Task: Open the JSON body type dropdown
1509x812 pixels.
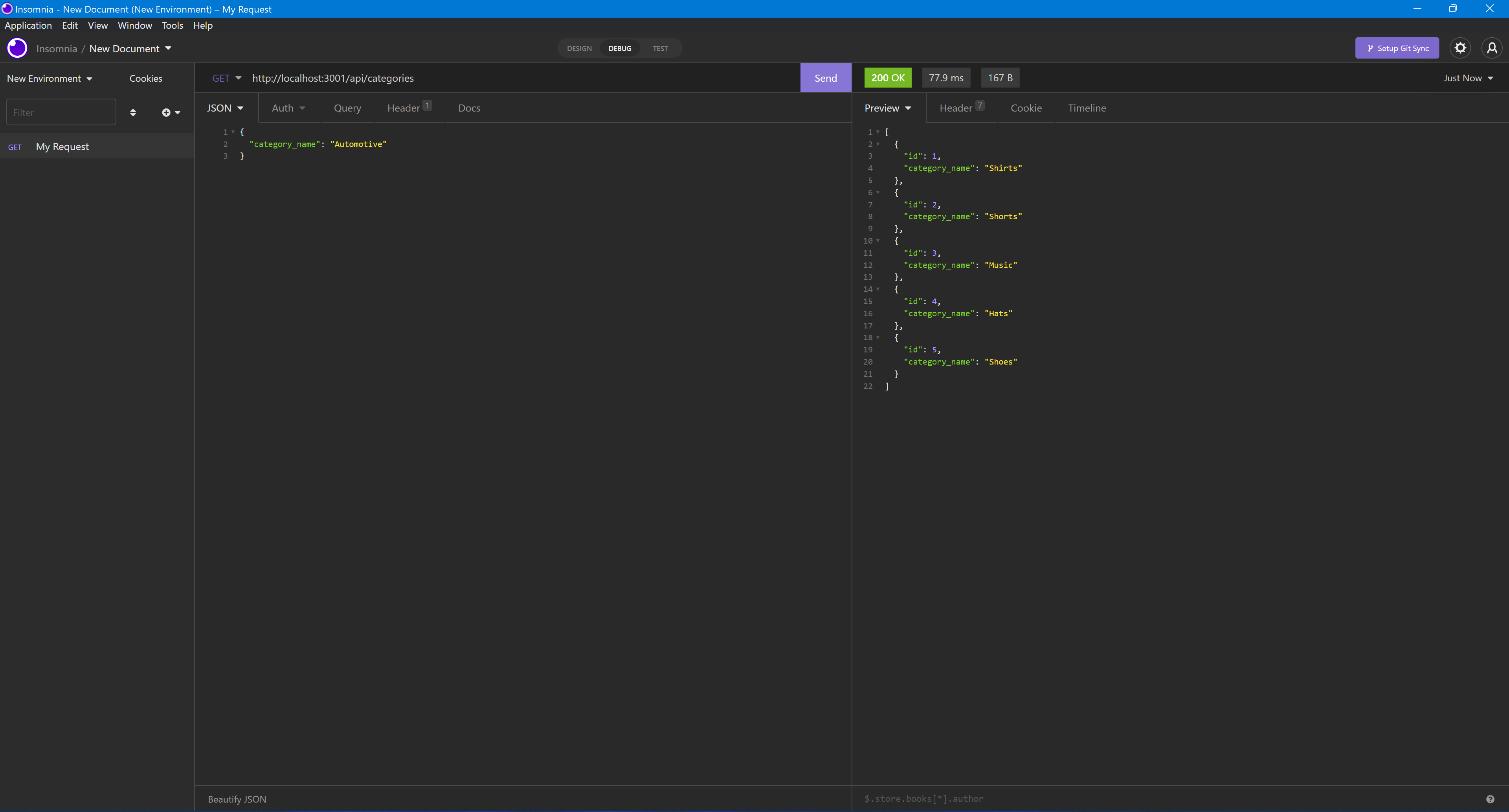Action: 225,108
